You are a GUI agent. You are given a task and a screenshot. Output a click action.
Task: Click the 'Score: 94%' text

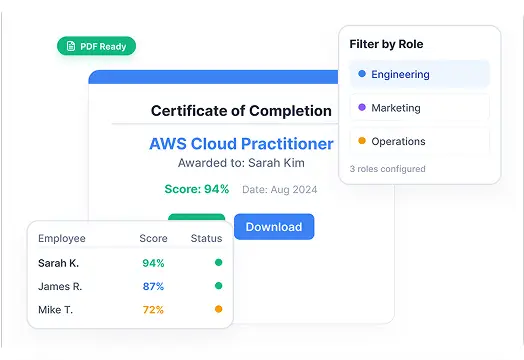click(197, 189)
